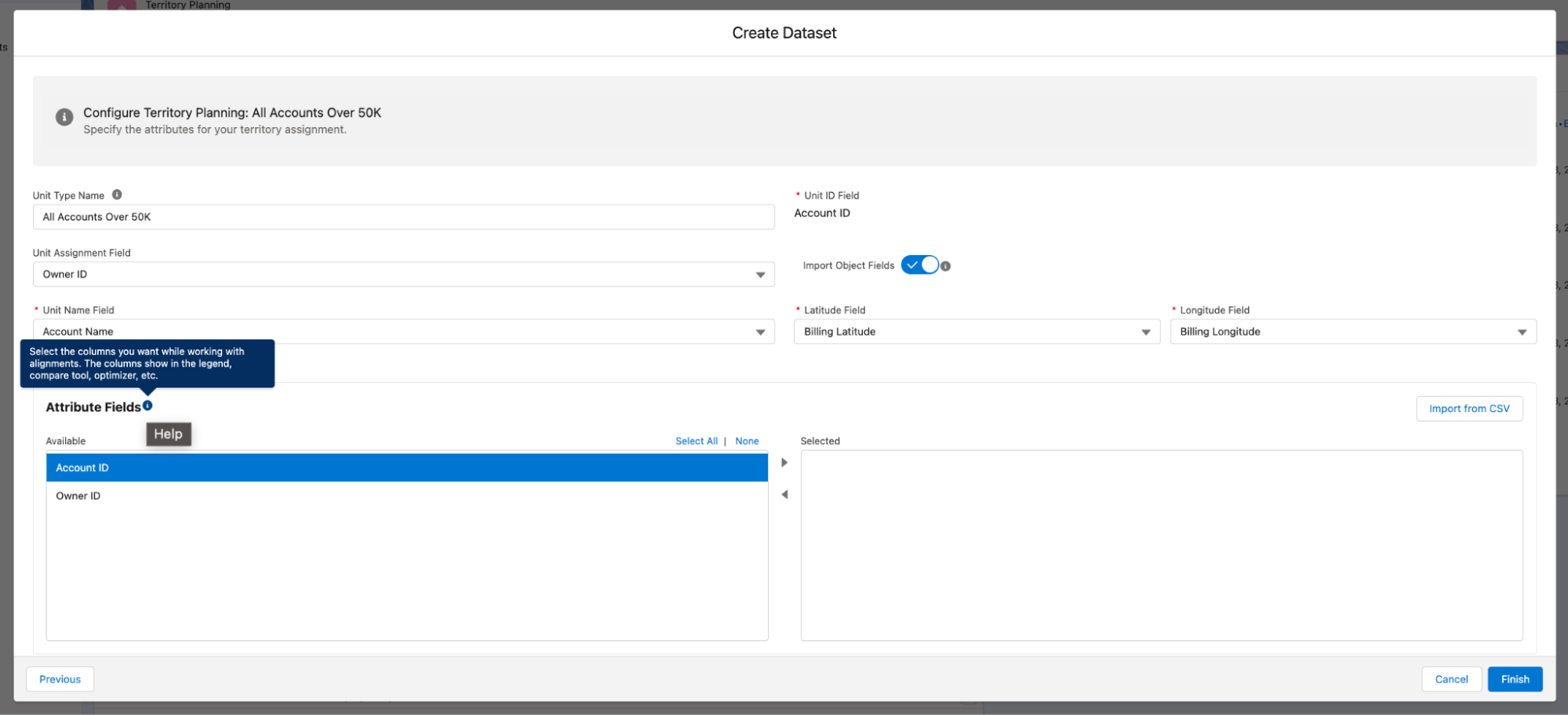Click the Attribute Fields heading
The width and height of the screenshot is (1568, 715).
[93, 407]
